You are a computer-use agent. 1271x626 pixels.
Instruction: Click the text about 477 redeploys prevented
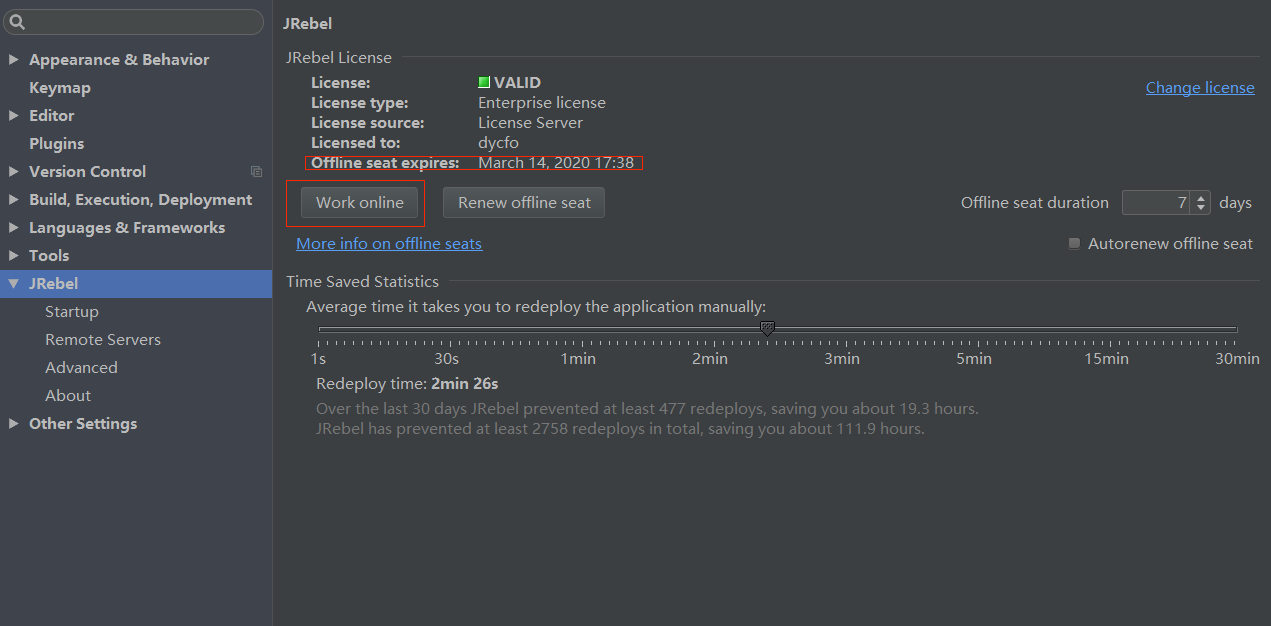point(647,409)
